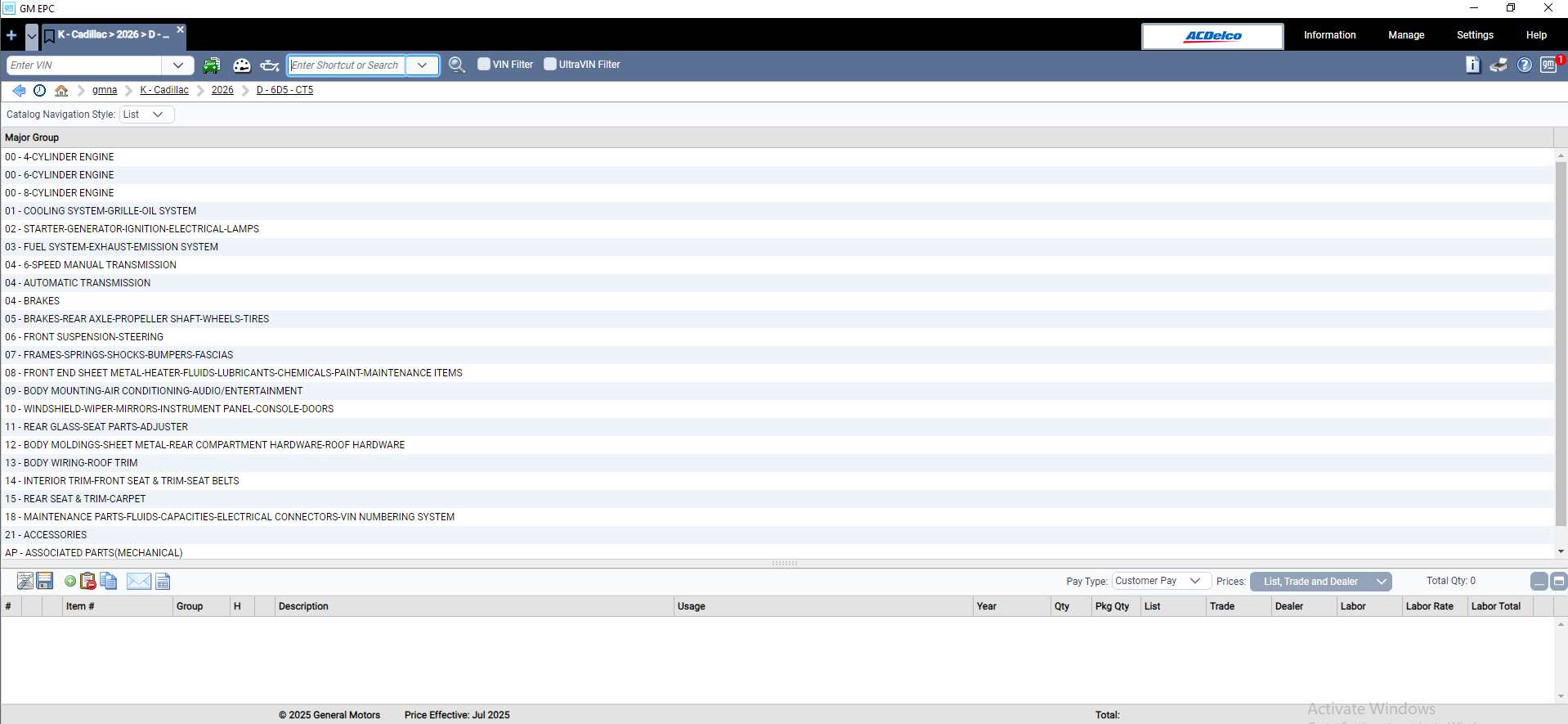
Task: Open the shortcut search dropdown arrow
Action: (423, 65)
